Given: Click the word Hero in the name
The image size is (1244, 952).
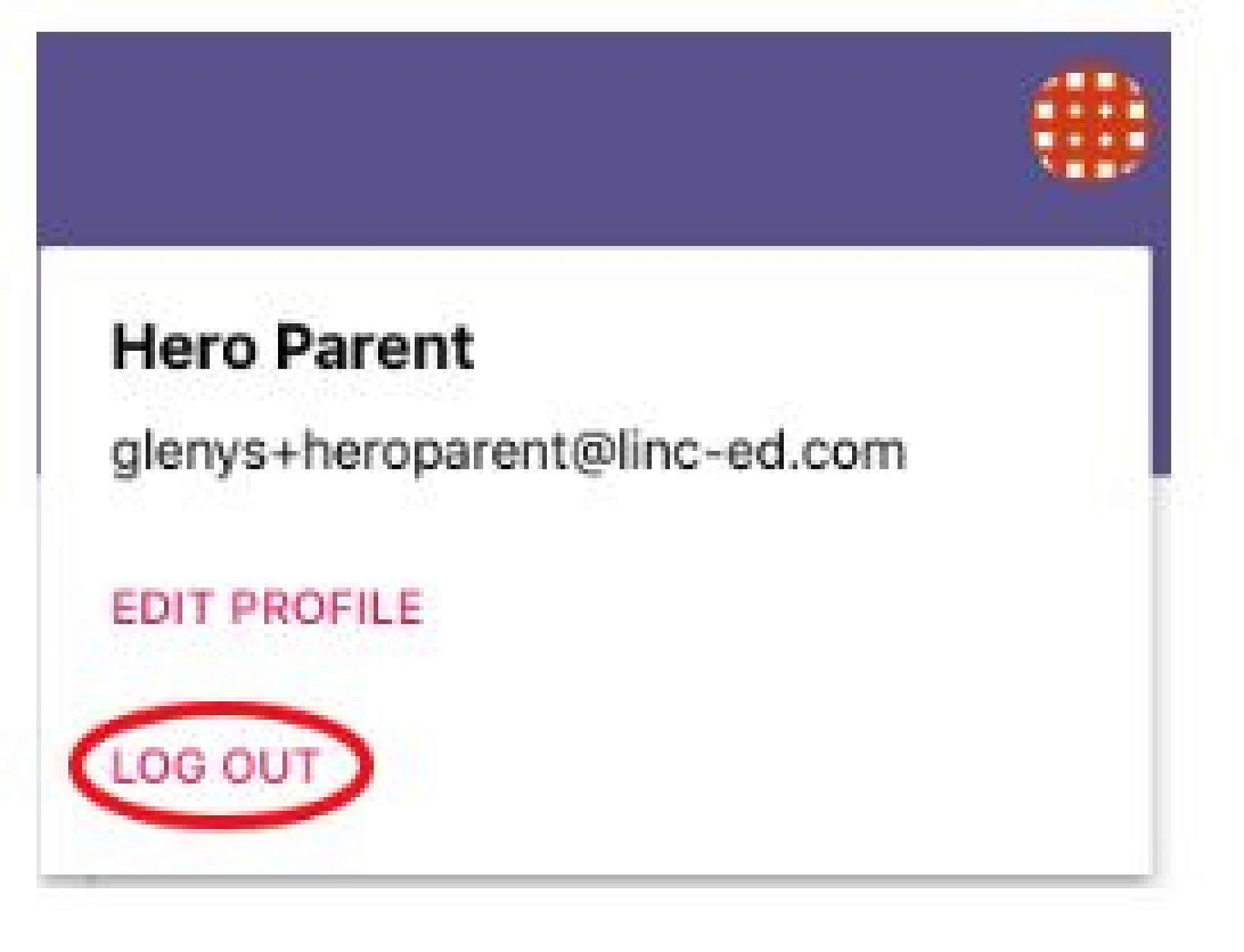Looking at the screenshot, I should [x=184, y=347].
